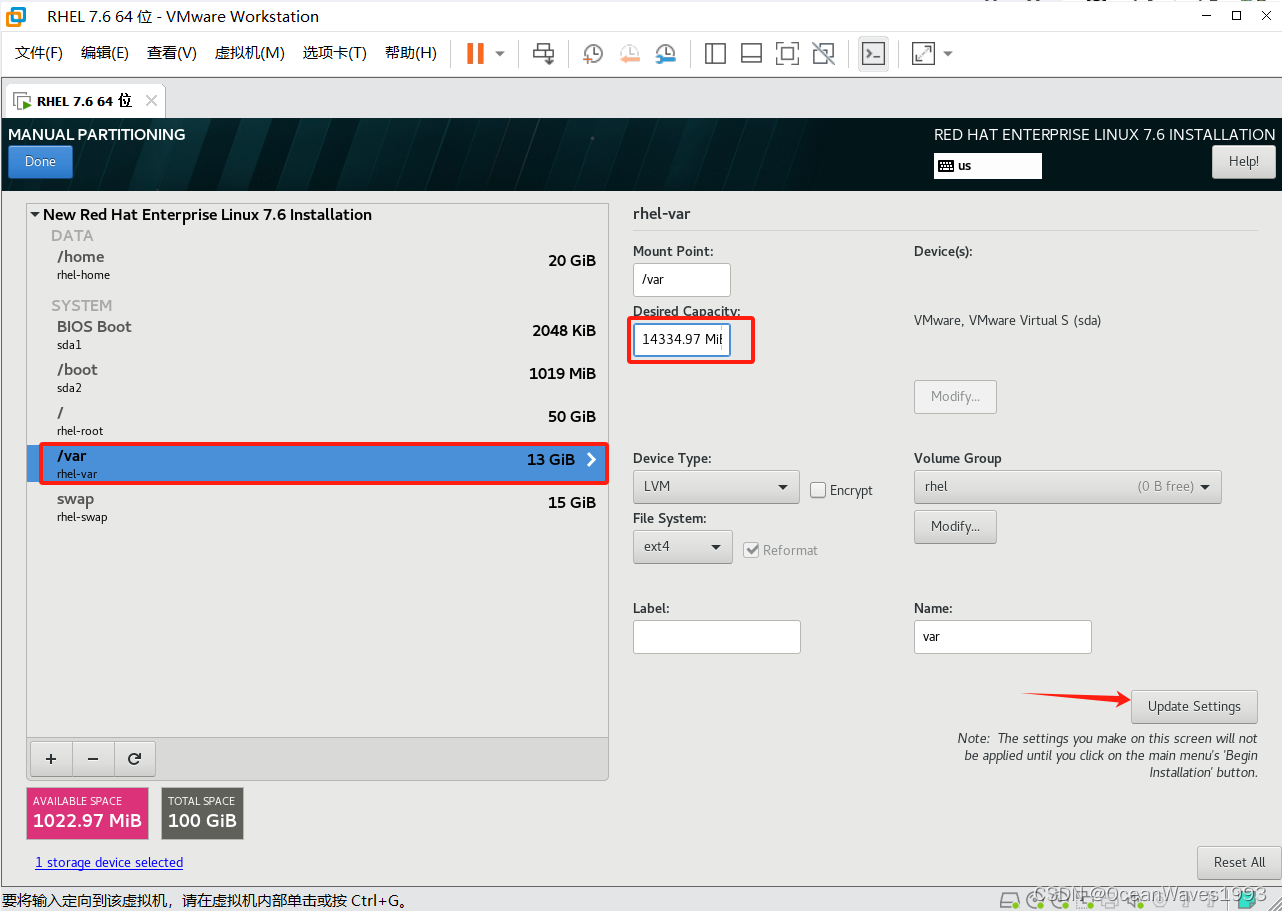Open the snapshot manager icon
The height and width of the screenshot is (911, 1282).
coord(665,53)
